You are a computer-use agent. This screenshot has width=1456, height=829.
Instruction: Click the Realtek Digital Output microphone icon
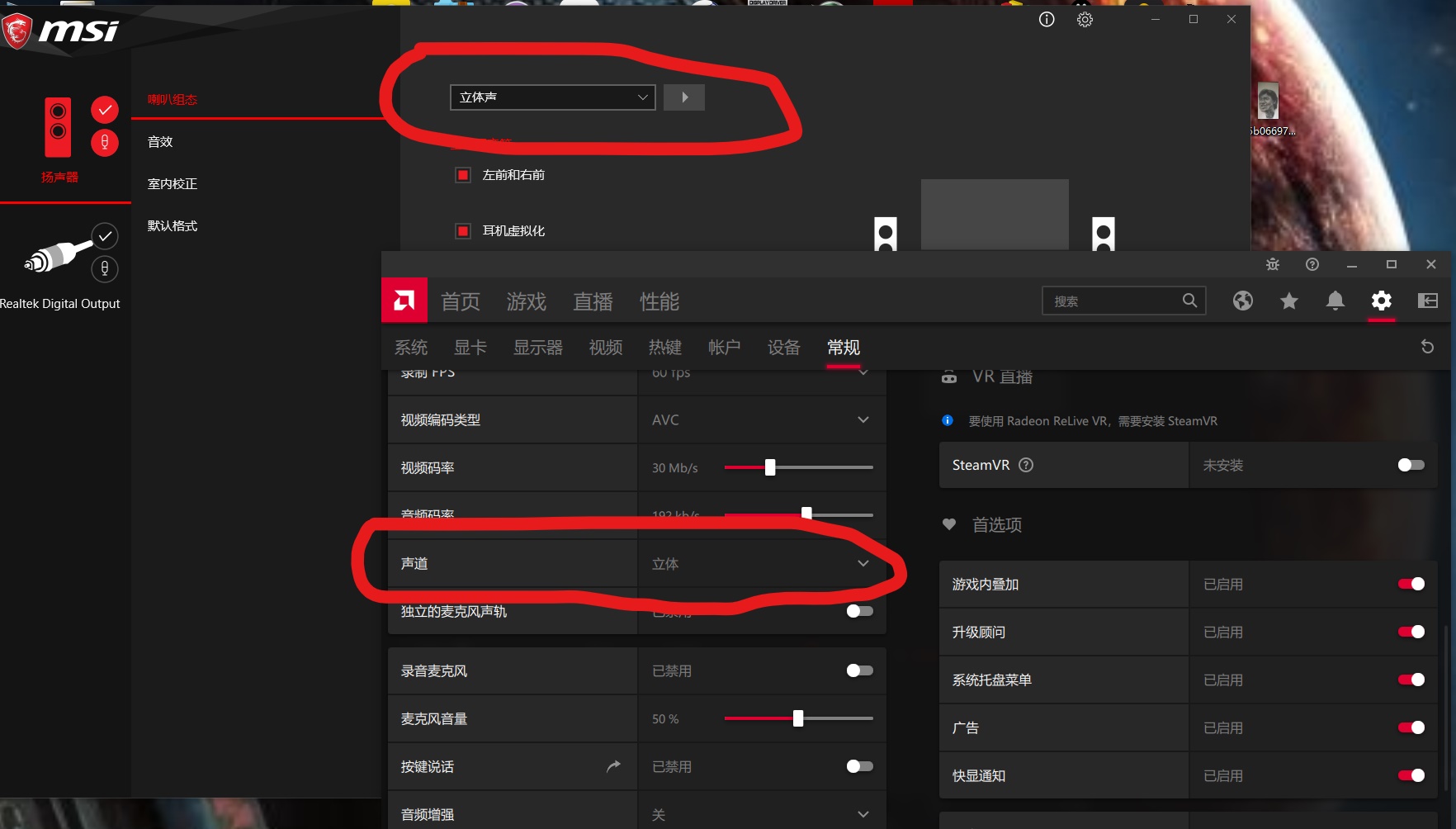tap(105, 268)
